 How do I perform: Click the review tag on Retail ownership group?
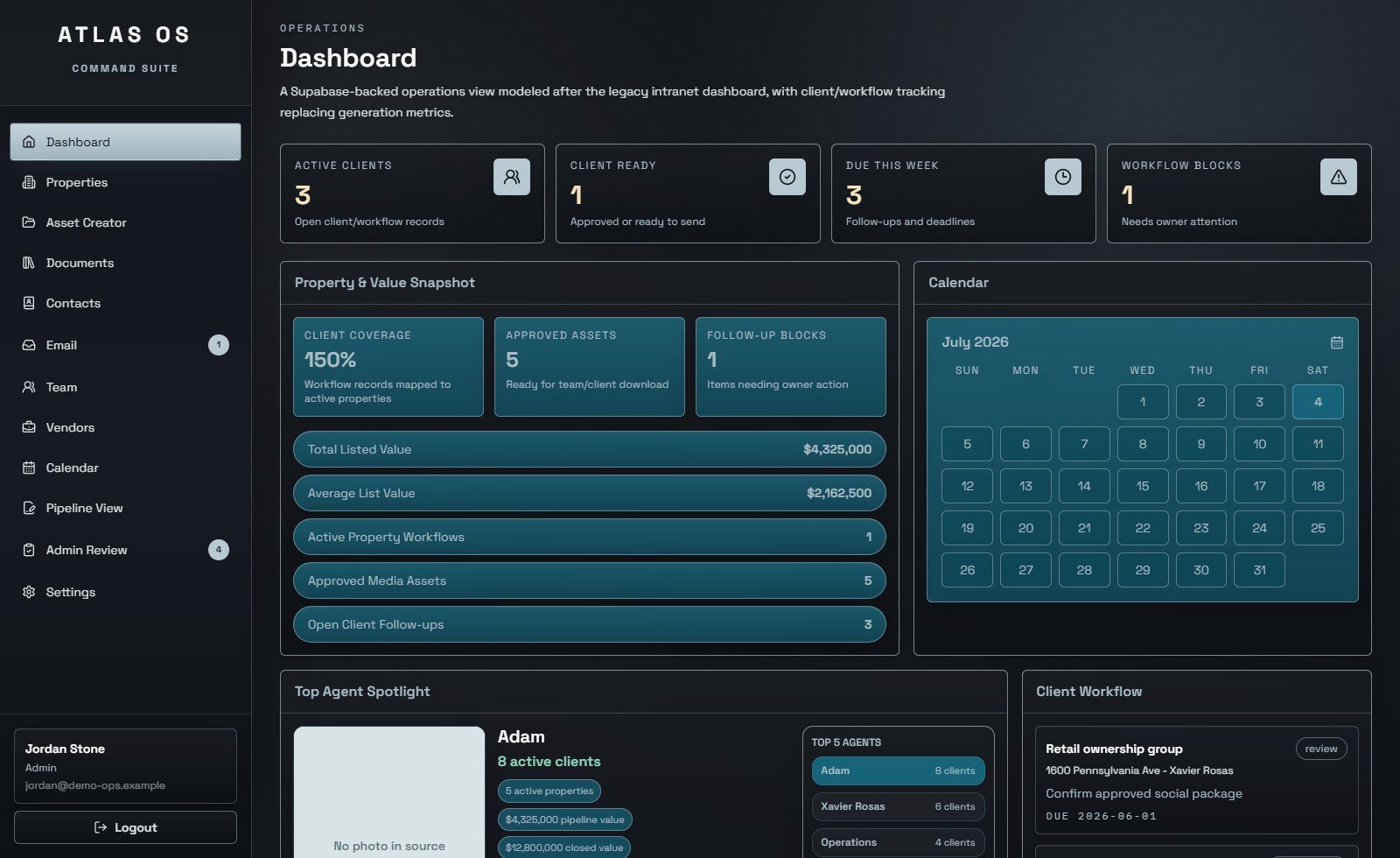click(x=1321, y=749)
